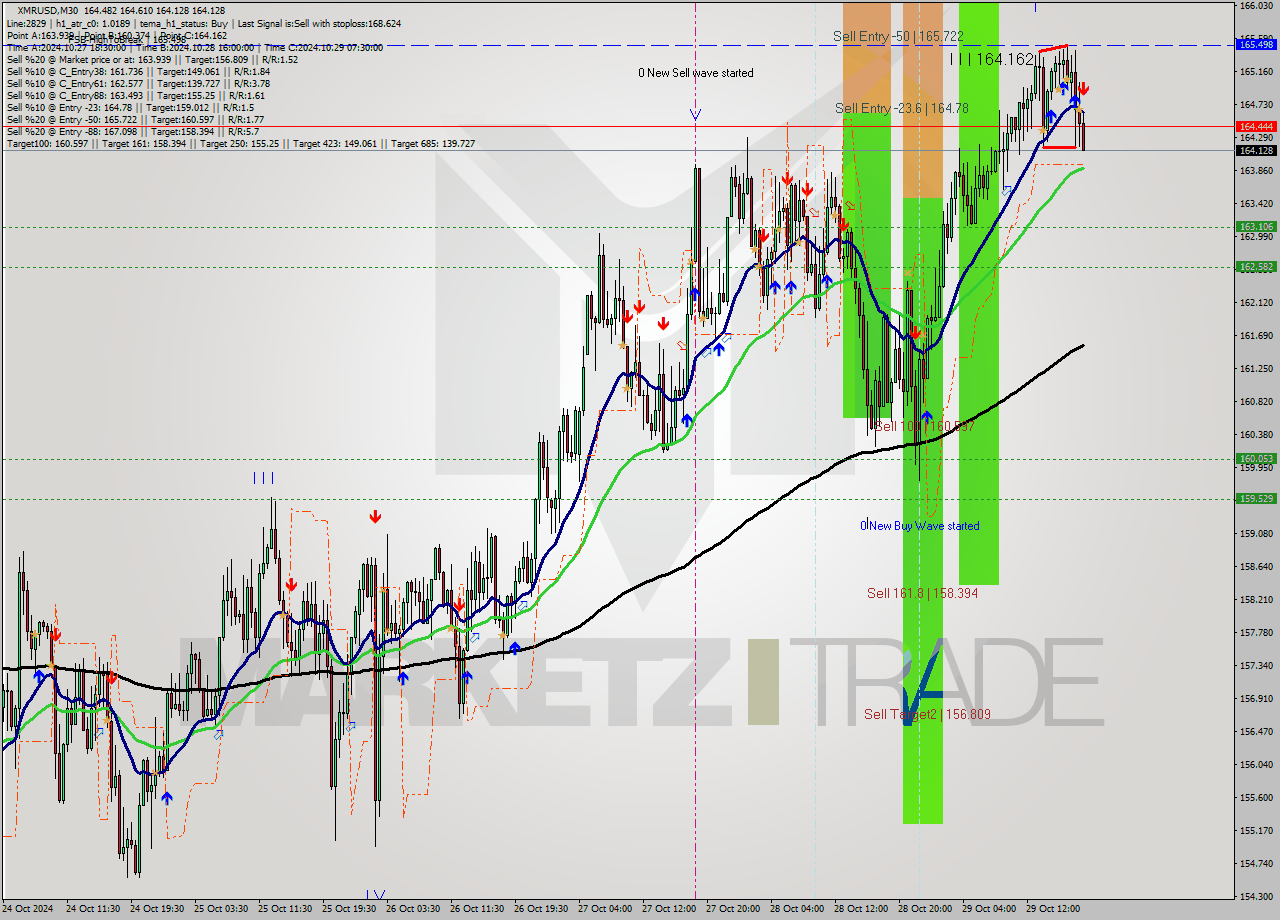Click the red 164.444 price tag
Viewport: 1280px width, 920px height.
tap(1256, 126)
